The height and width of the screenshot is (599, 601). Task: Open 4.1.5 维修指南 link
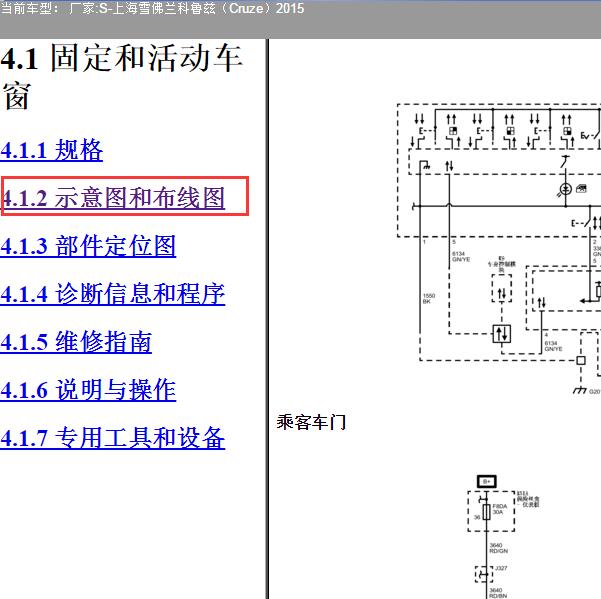(76, 341)
